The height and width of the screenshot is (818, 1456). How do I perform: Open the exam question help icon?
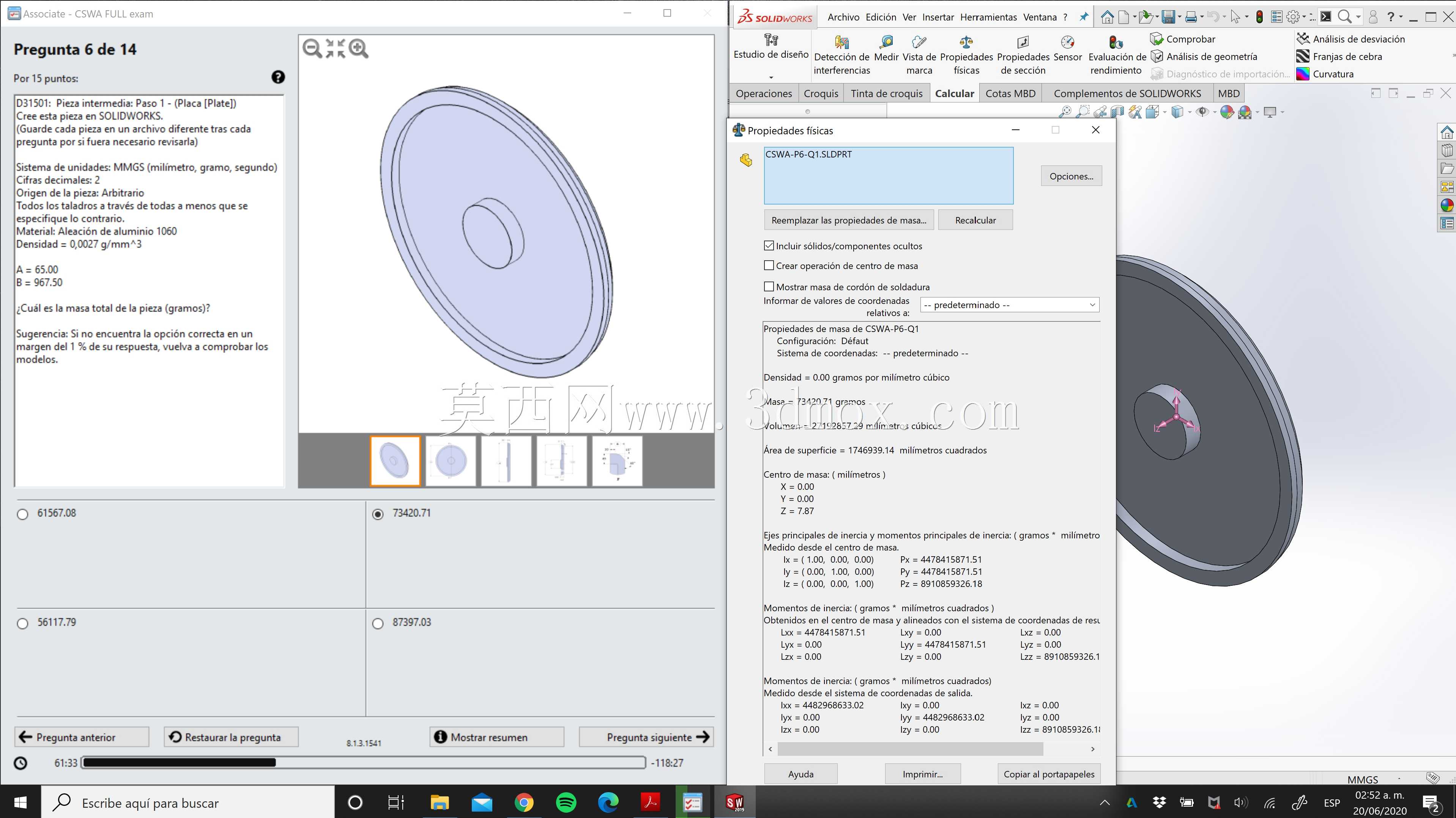[x=278, y=77]
